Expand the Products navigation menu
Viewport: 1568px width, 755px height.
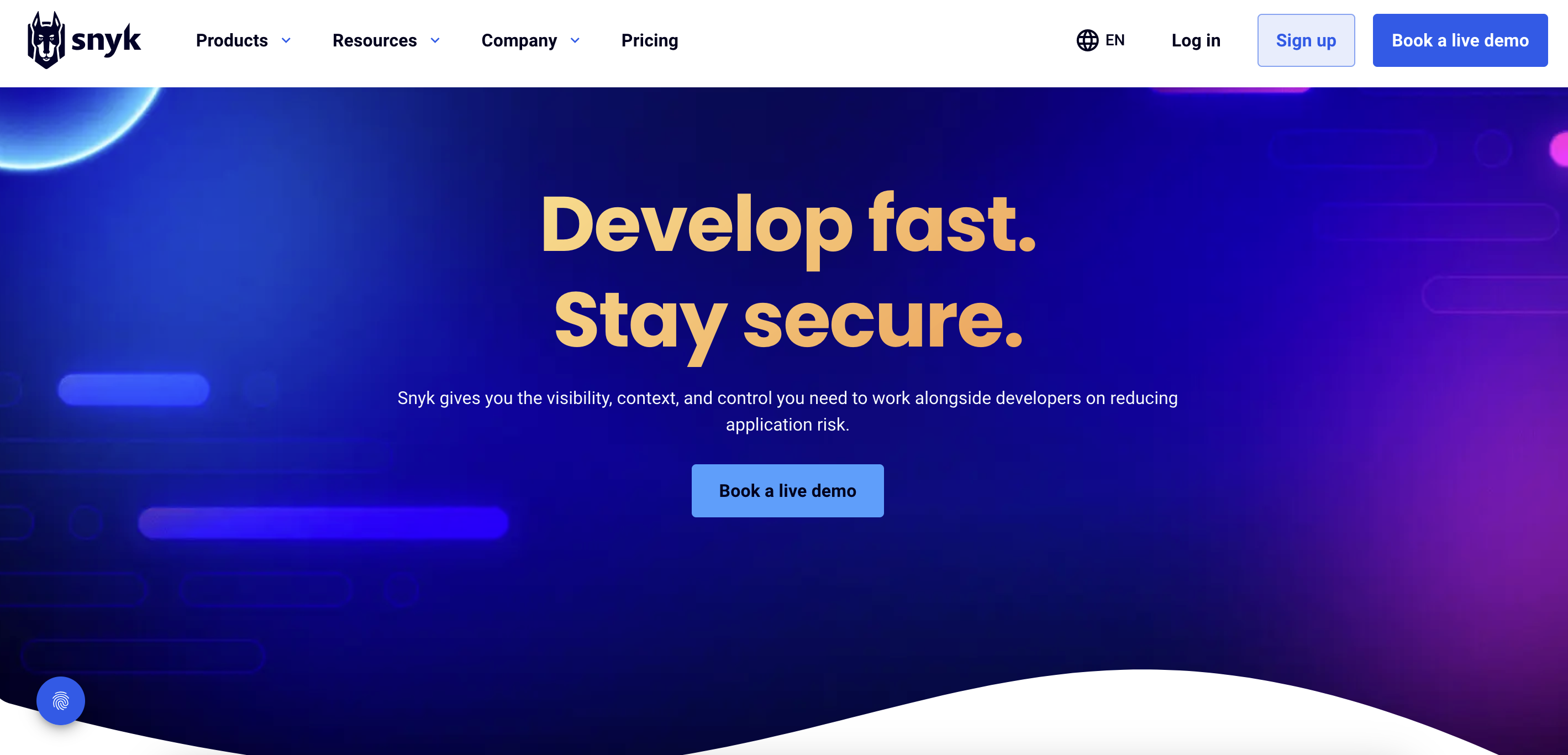coord(244,41)
